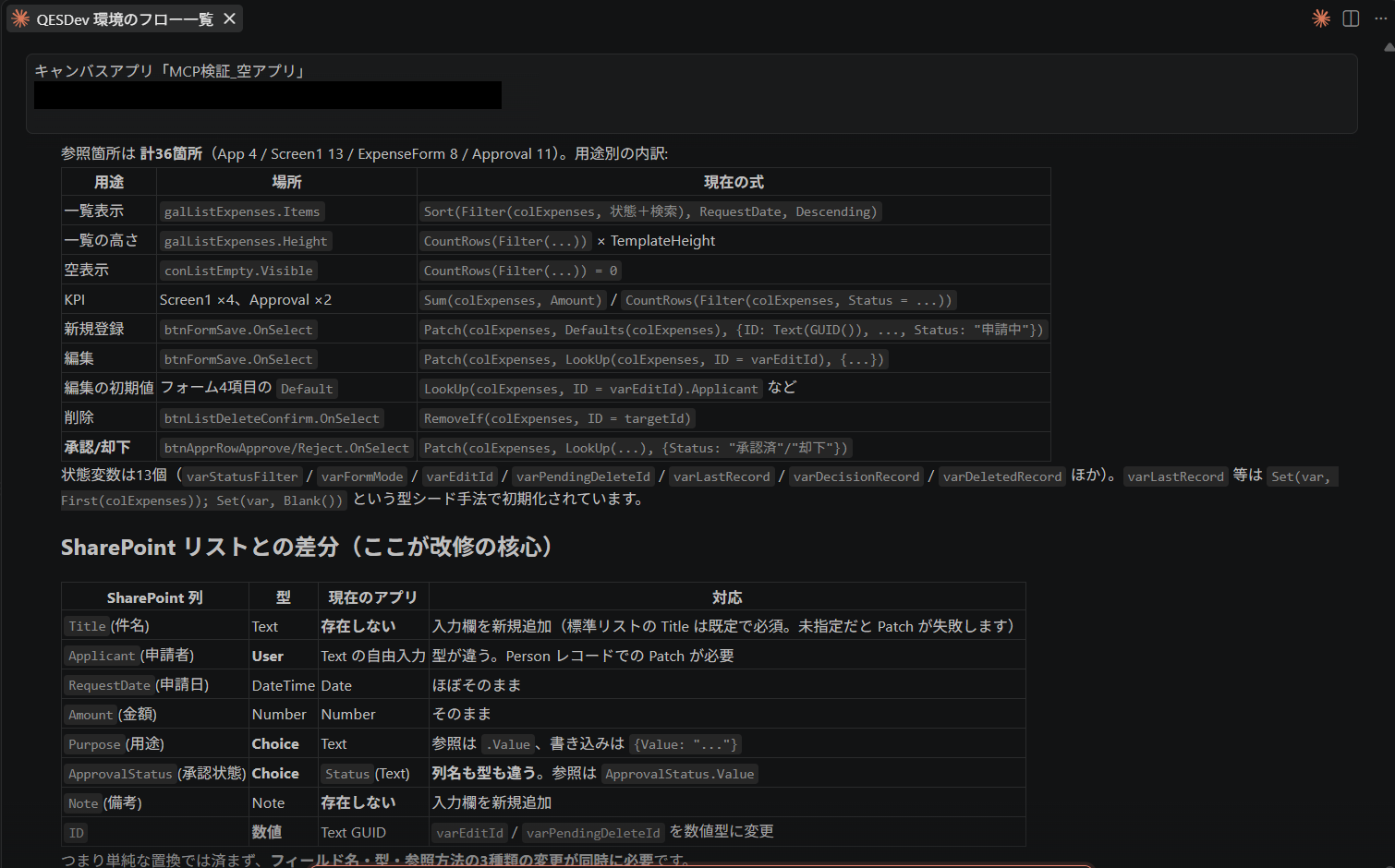Image resolution: width=1395 pixels, height=868 pixels.
Task: Click the btnListDeleteConfirm.OnSelect cell
Action: 272,418
